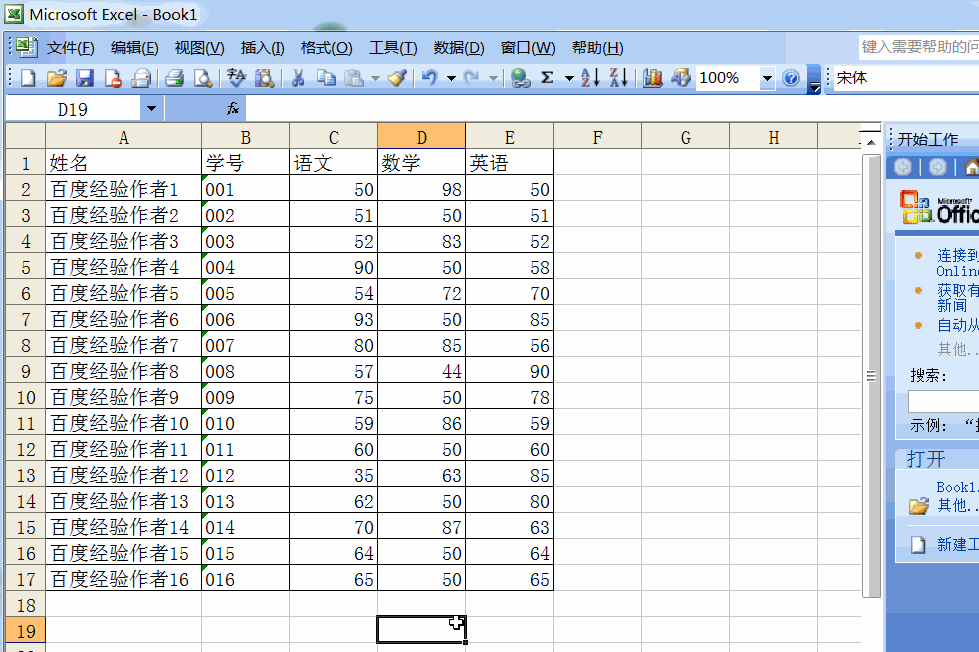This screenshot has height=652, width=979.
Task: Click the task pane Forward arrow
Action: [937, 167]
